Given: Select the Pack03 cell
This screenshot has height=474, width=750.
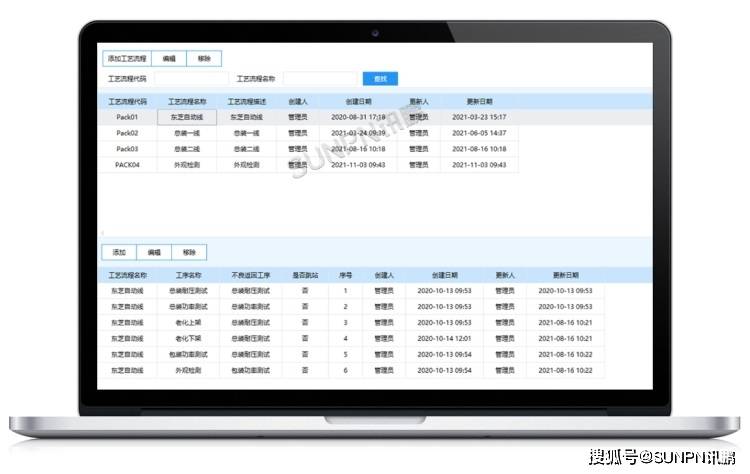Looking at the screenshot, I should click(127, 149).
